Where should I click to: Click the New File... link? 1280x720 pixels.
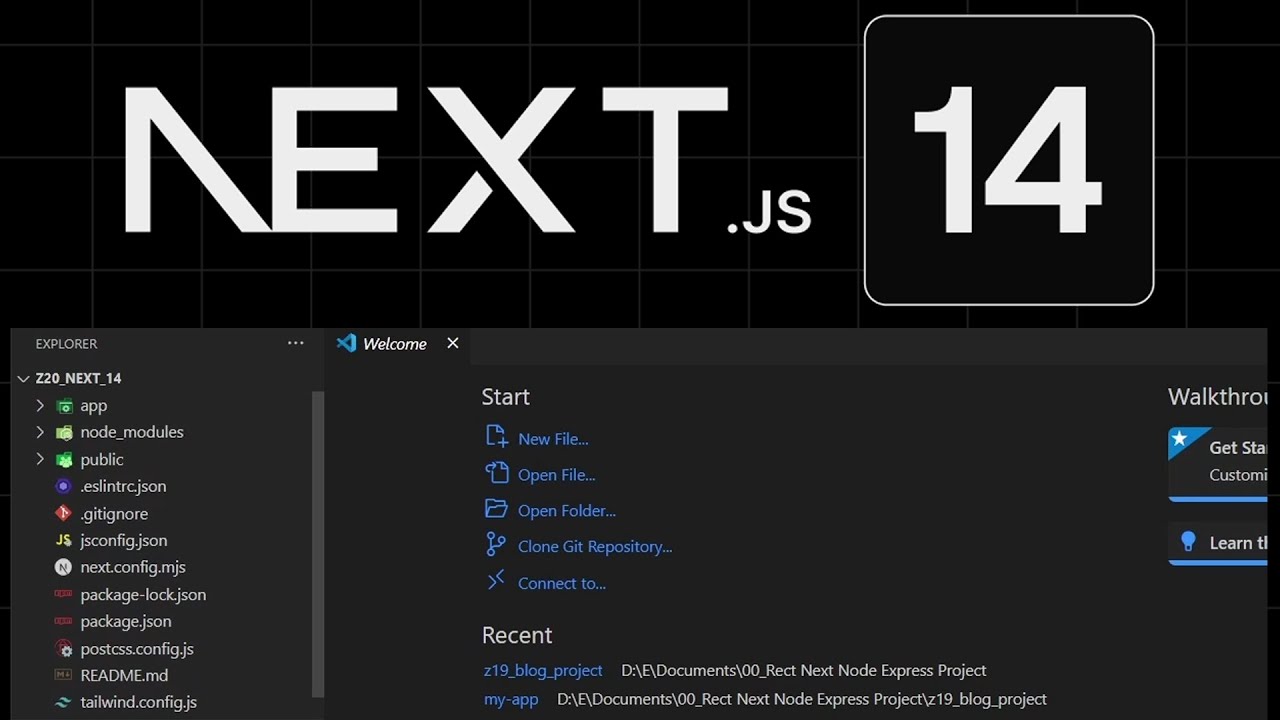[x=553, y=439]
